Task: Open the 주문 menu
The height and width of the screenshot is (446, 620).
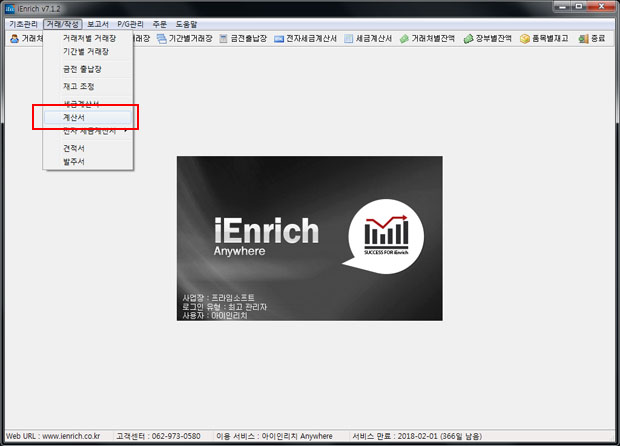Action: tap(160, 23)
